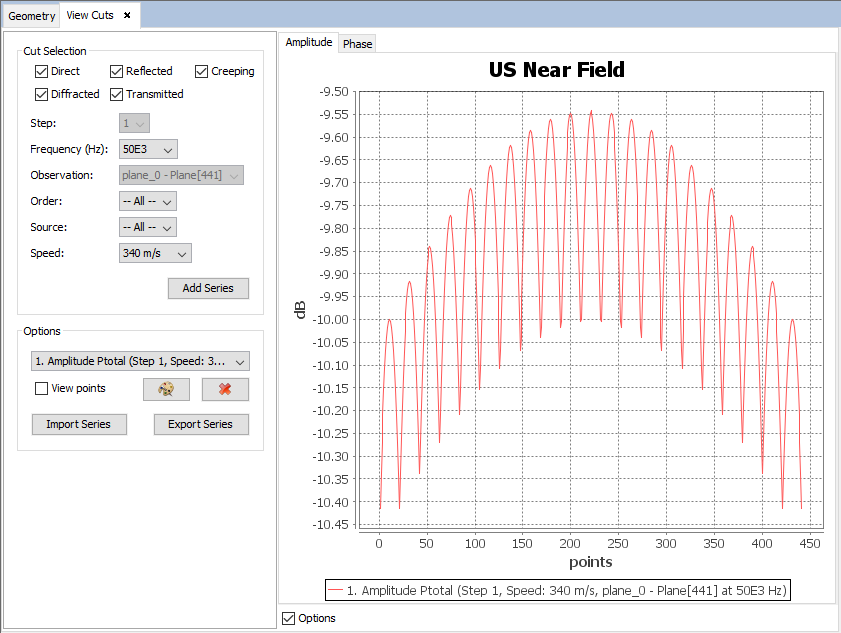This screenshot has width=841, height=633.
Task: Click the Export Series button
Action: [x=200, y=424]
